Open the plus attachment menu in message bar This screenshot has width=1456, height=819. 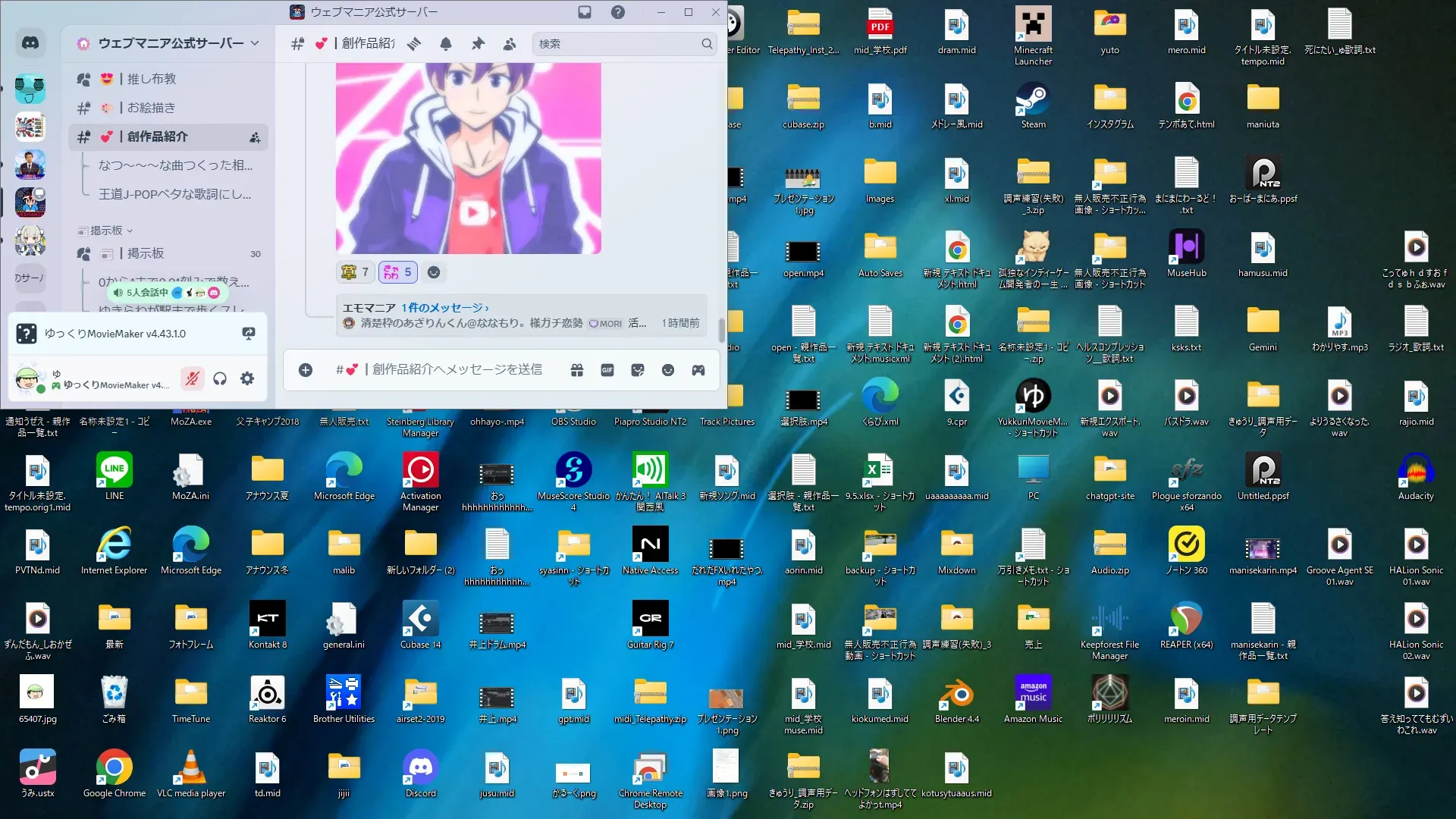306,370
